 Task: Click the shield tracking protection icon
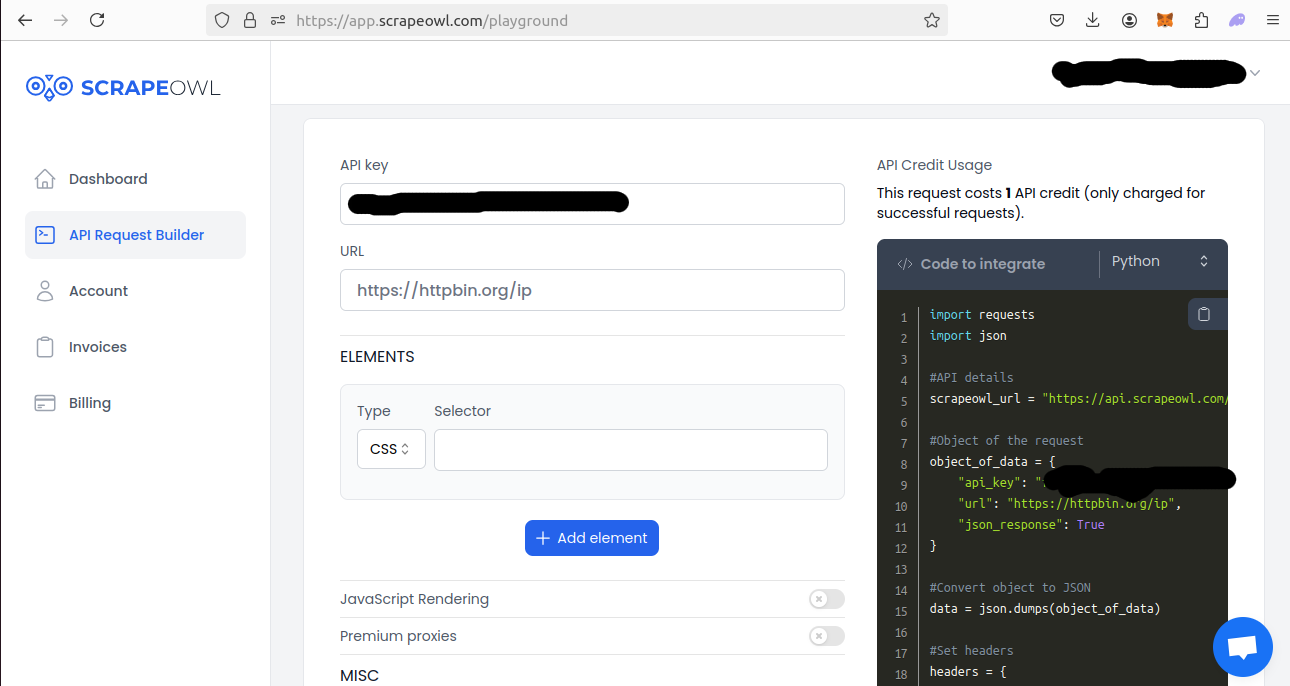pyautogui.click(x=222, y=20)
